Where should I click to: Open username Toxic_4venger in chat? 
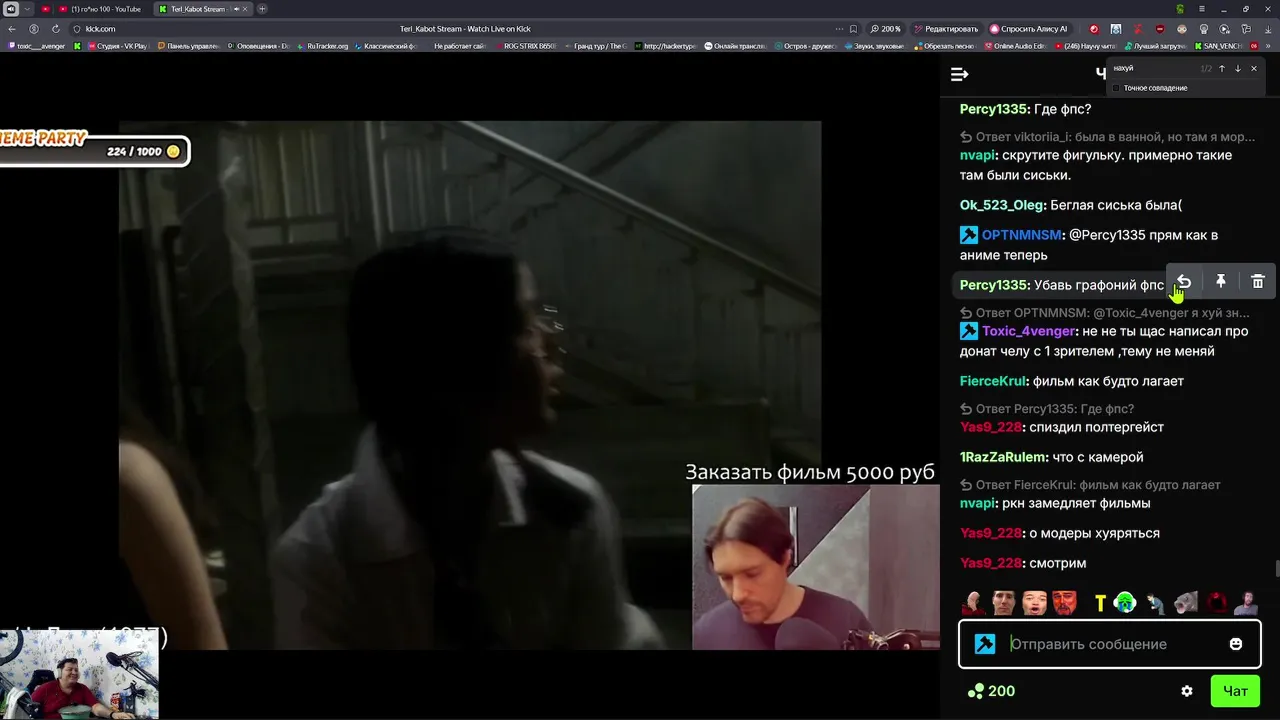tap(1028, 331)
